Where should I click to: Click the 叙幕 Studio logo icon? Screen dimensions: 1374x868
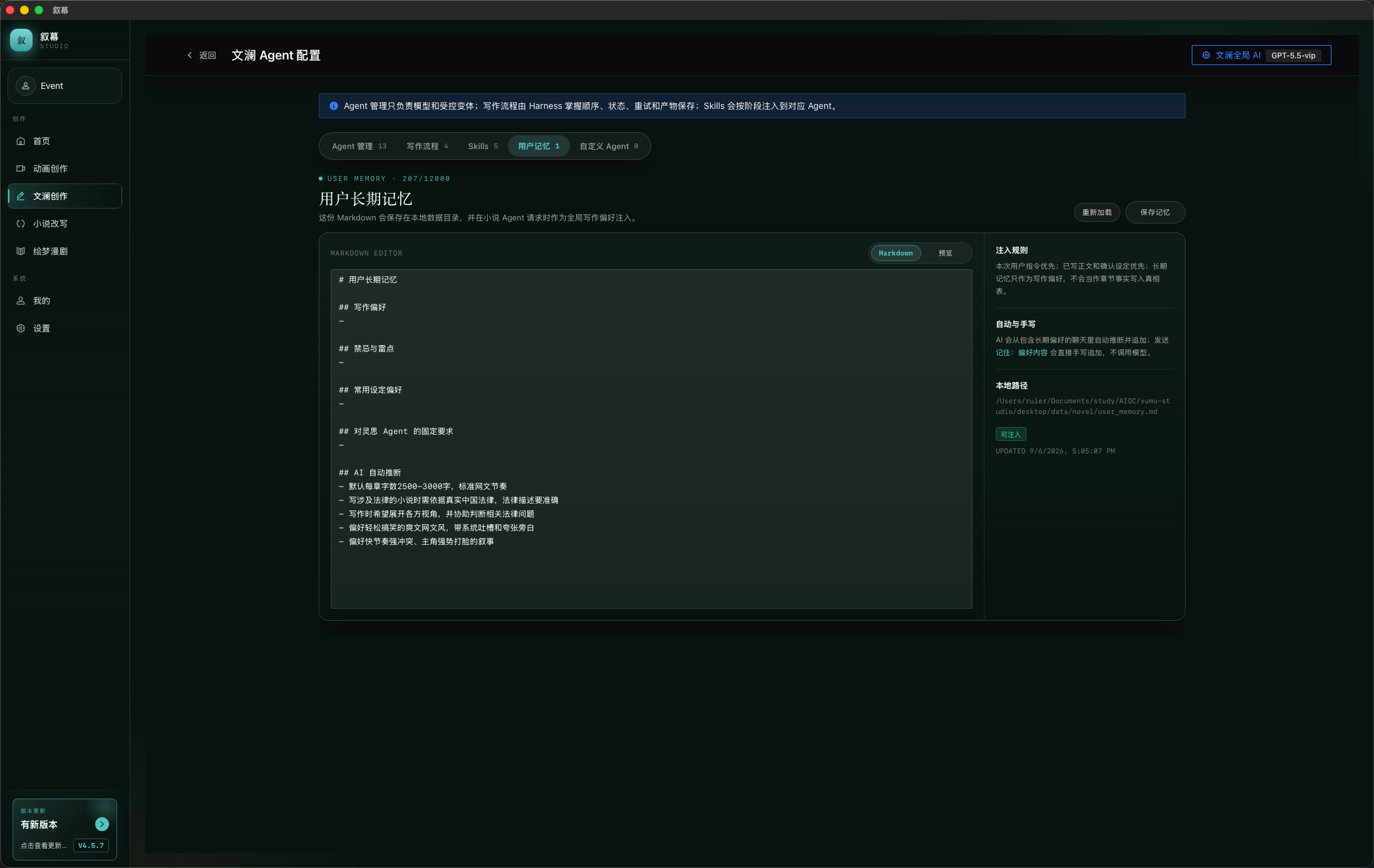21,40
